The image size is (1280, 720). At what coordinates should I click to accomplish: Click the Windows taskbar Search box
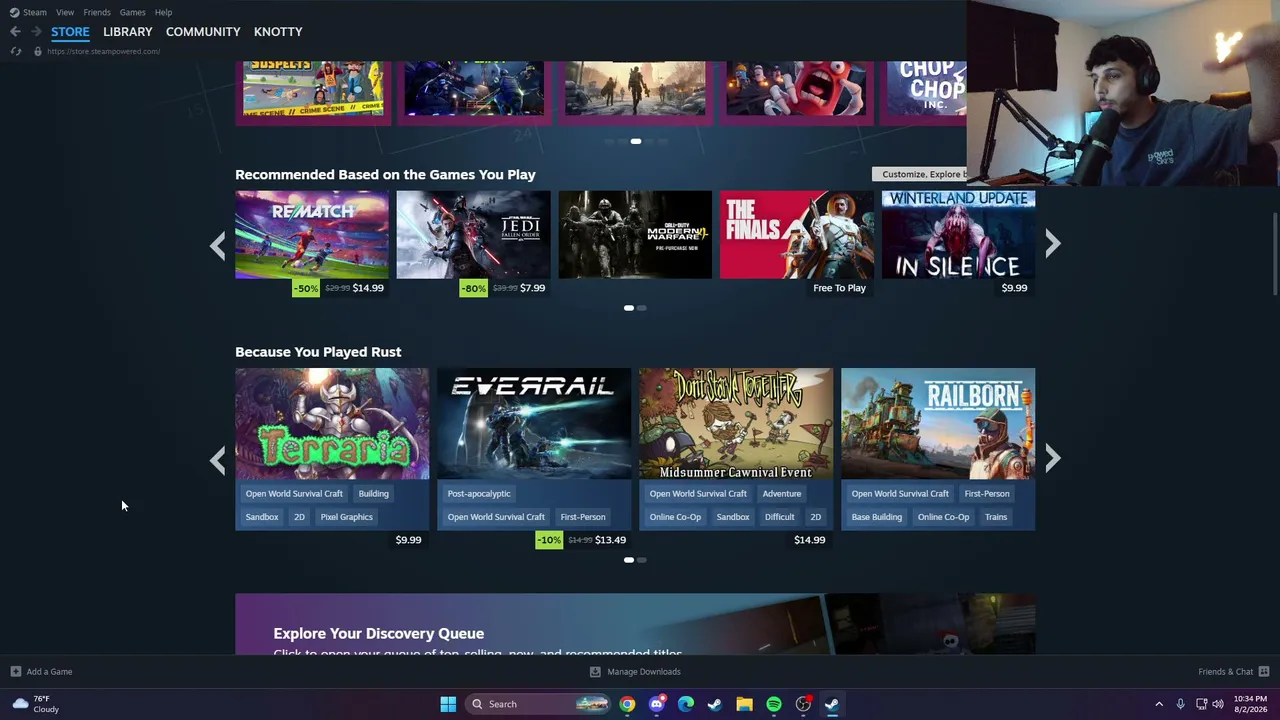pos(537,704)
